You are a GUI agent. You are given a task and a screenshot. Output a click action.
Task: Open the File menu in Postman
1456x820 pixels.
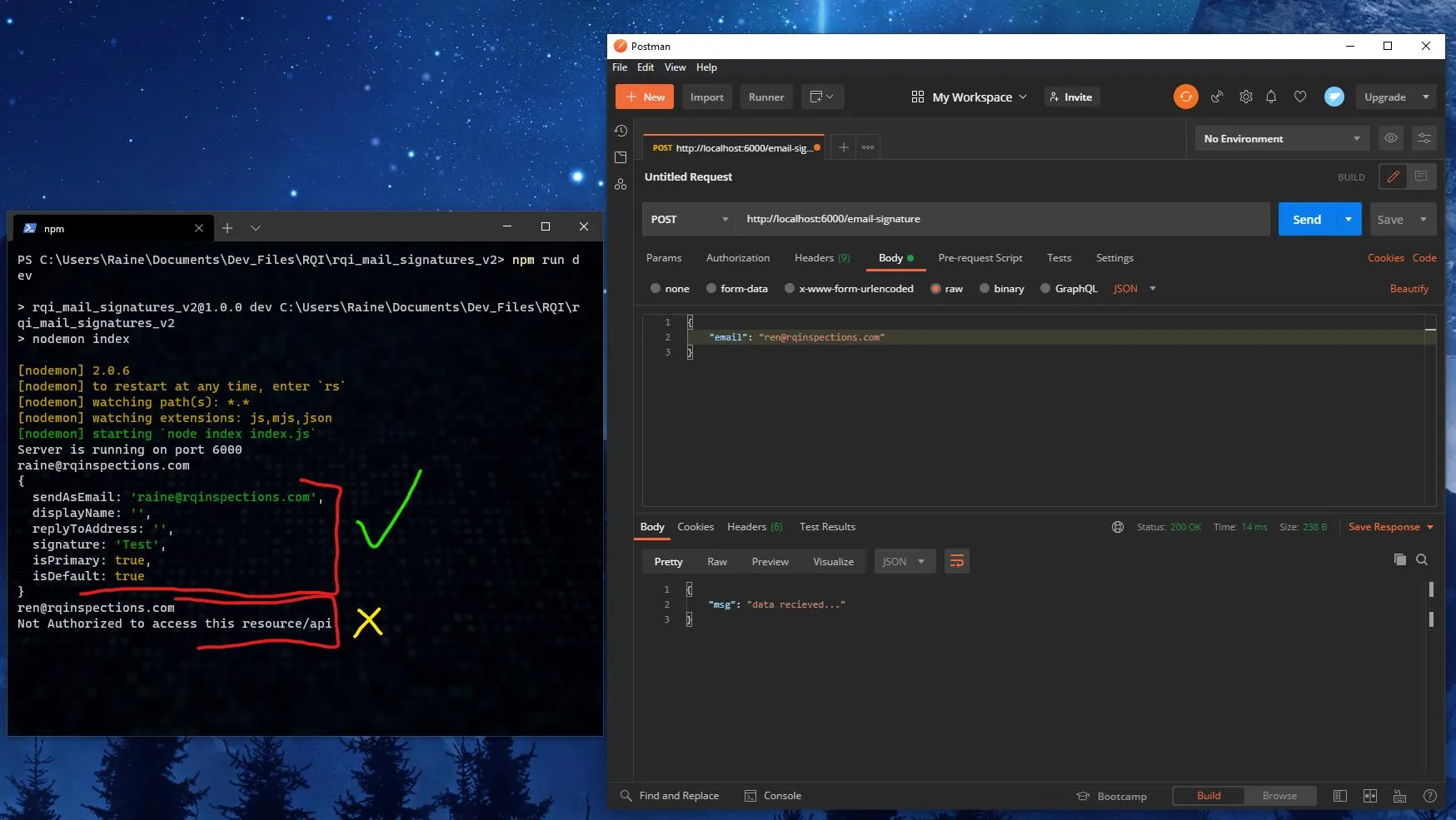coord(620,67)
